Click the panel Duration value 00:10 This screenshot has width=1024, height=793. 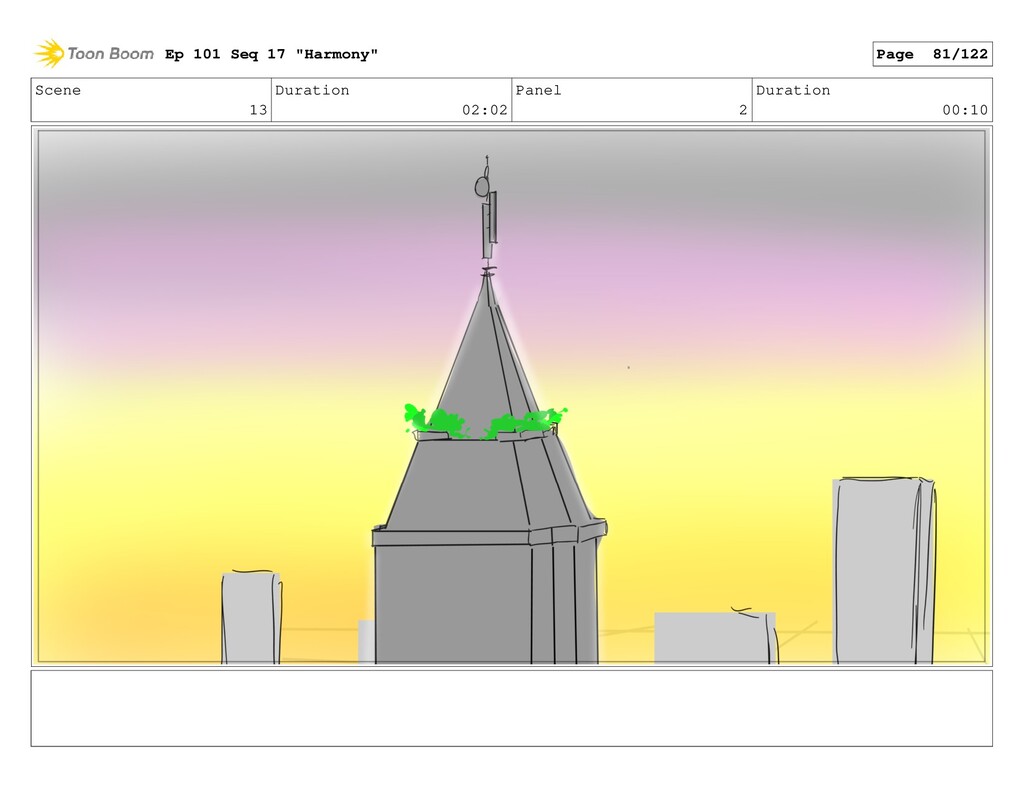point(964,110)
